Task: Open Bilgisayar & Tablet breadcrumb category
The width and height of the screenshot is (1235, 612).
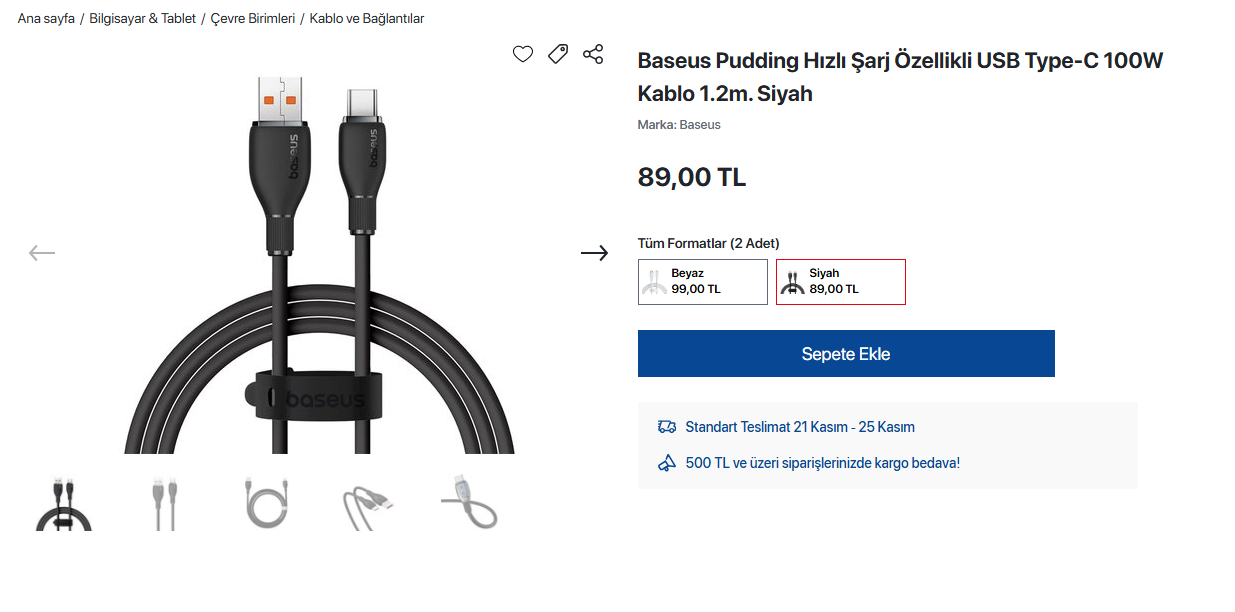Action: [x=142, y=19]
